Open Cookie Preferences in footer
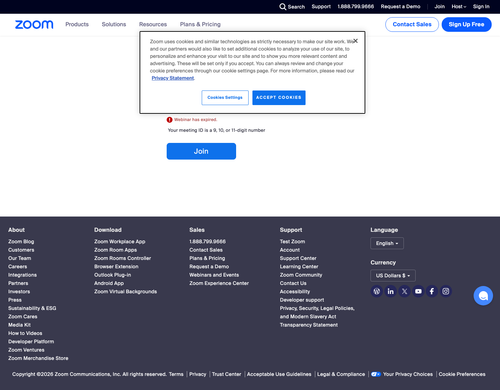 [462, 374]
